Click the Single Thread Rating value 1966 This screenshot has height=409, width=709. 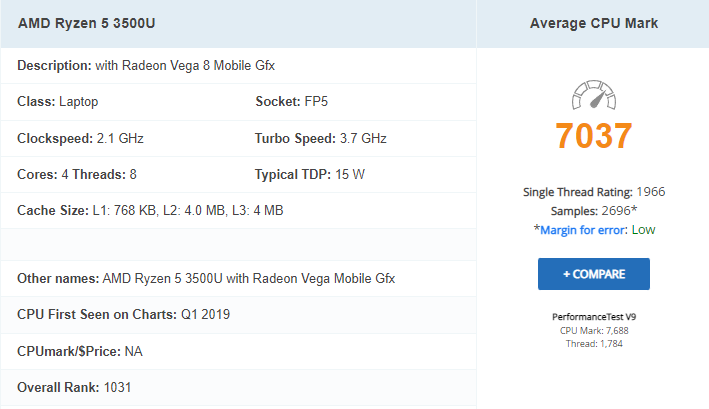651,192
